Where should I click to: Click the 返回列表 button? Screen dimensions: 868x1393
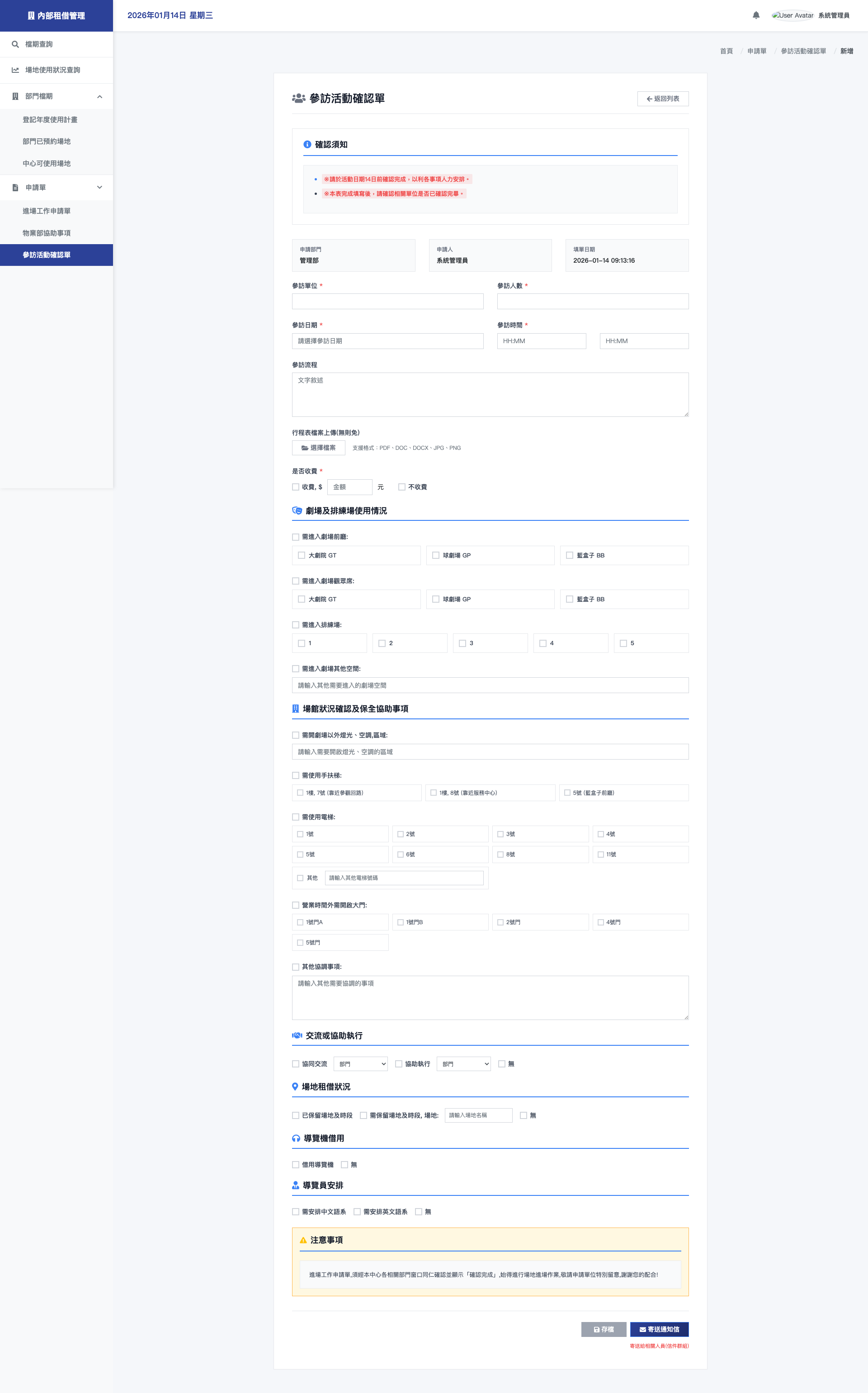click(x=662, y=99)
